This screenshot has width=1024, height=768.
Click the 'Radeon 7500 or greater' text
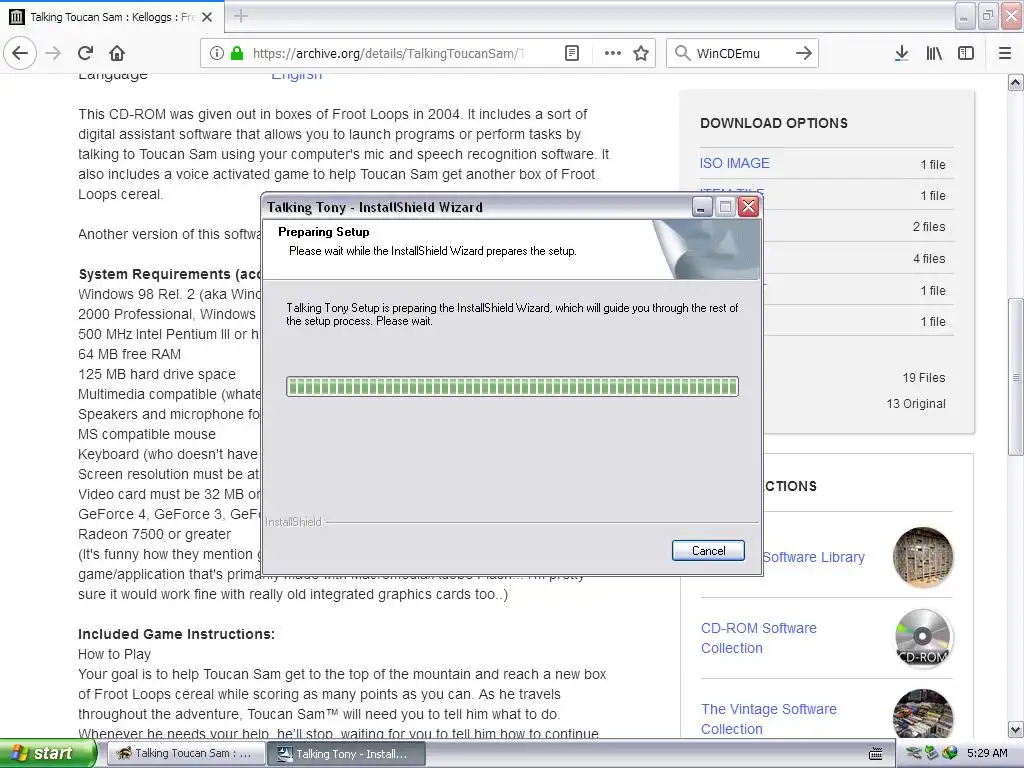154,534
